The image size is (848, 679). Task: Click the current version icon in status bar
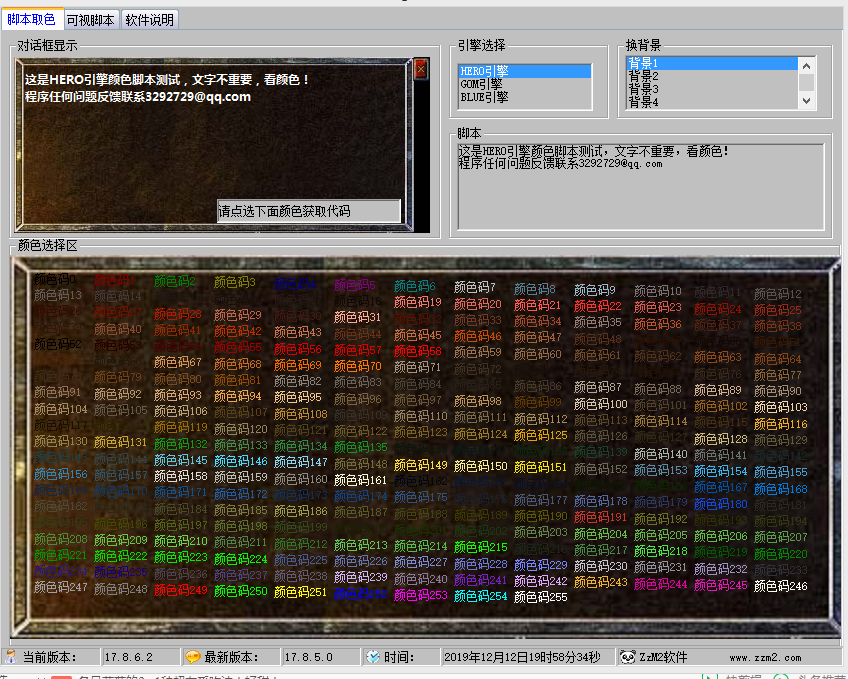click(10, 657)
